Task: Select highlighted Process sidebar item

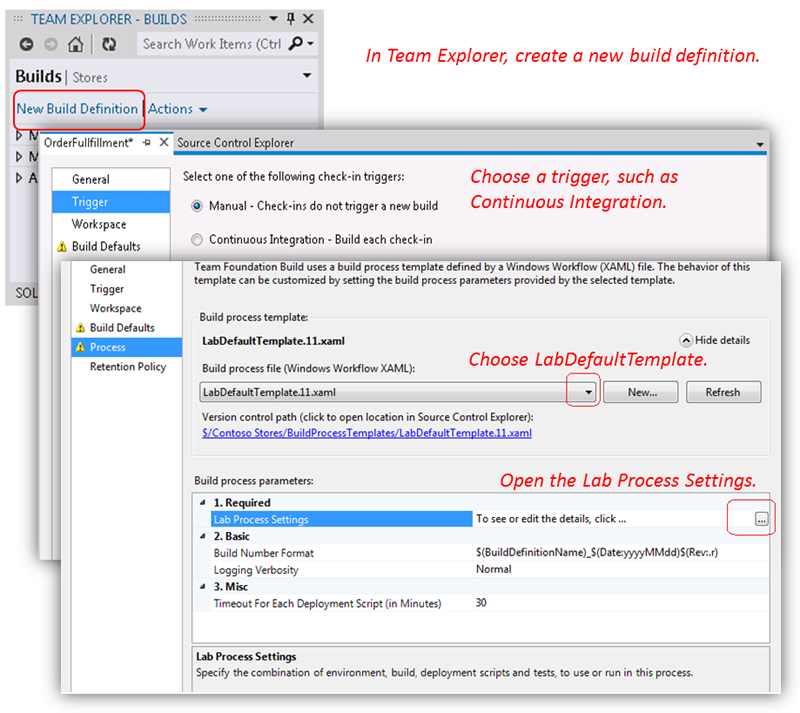Action: point(127,347)
